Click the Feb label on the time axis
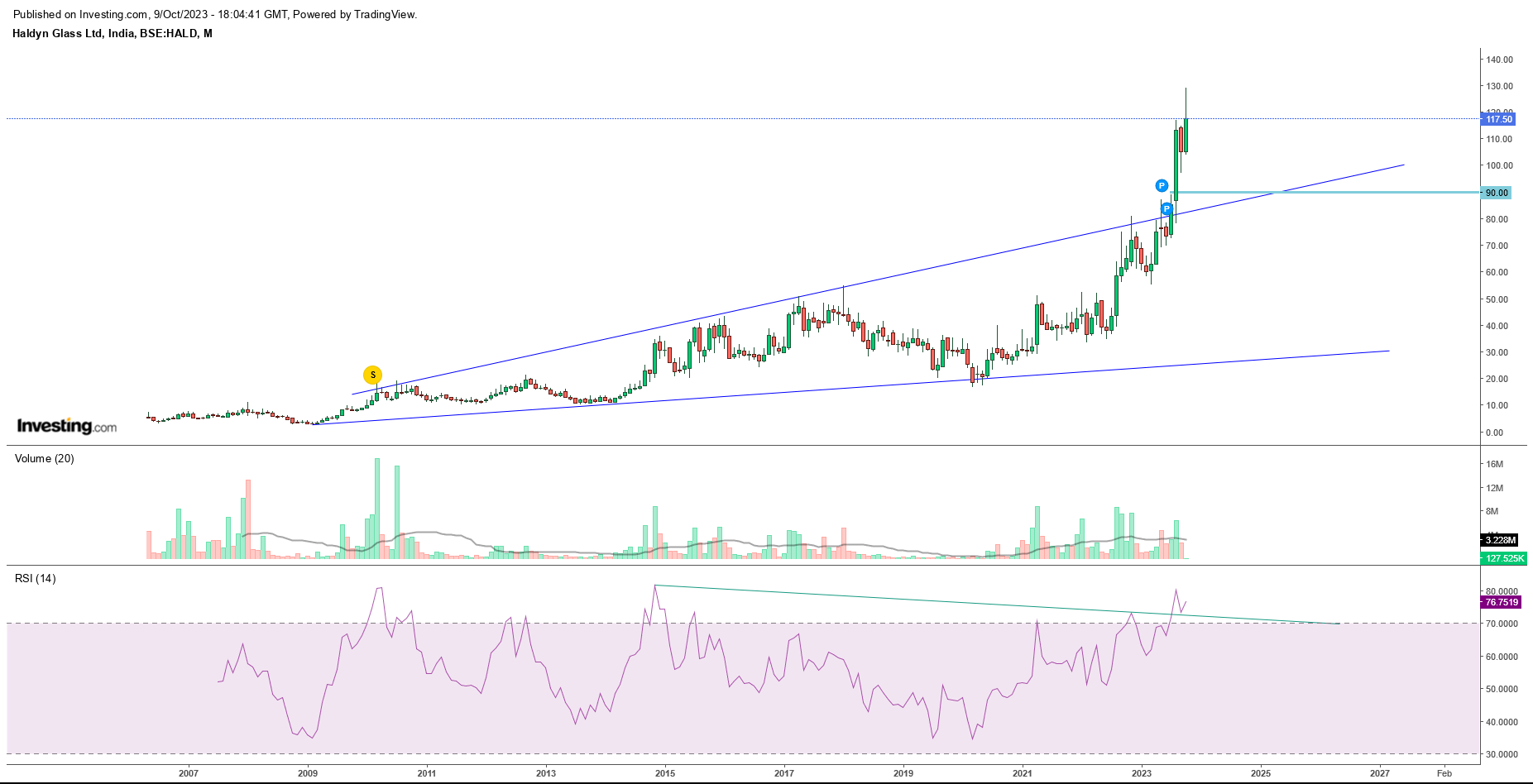The height and width of the screenshot is (784, 1533). pyautogui.click(x=1444, y=773)
